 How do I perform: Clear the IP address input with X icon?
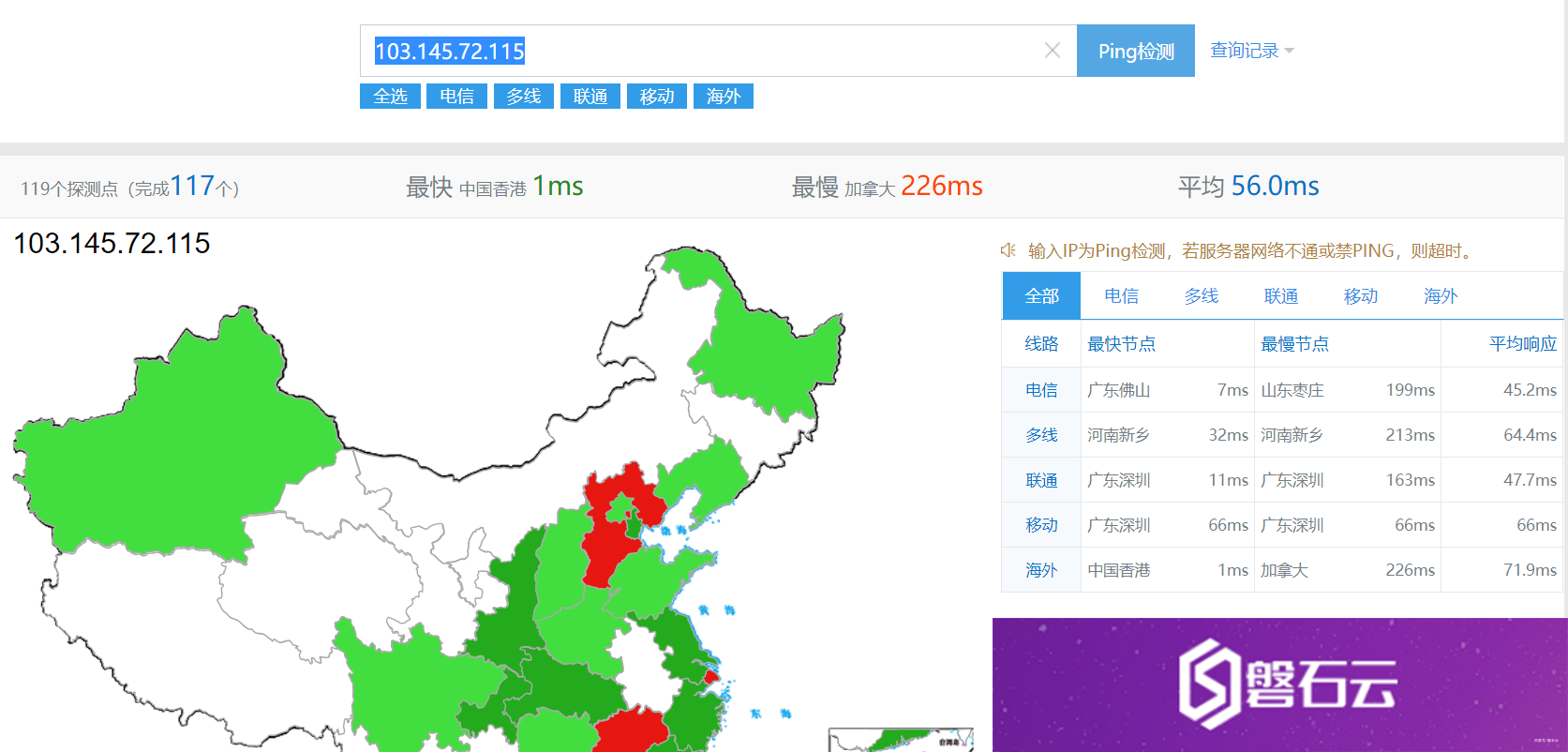1053,51
